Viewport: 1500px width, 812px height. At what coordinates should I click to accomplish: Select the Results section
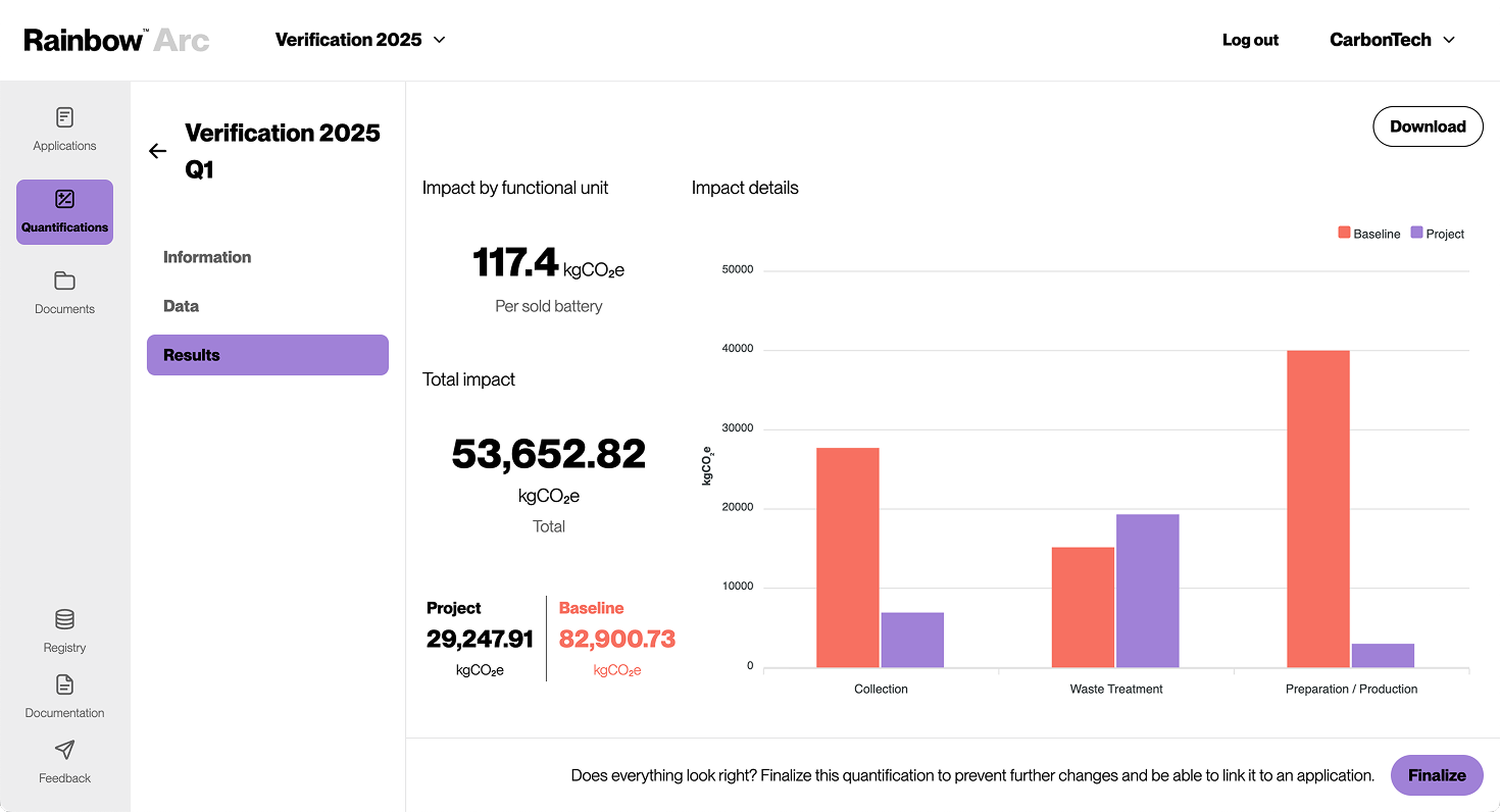point(267,355)
